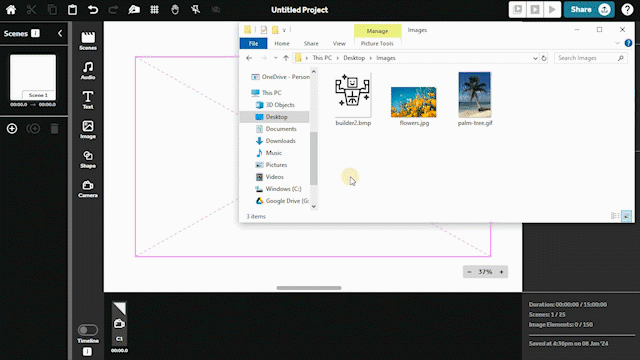Undo the last action
The width and height of the screenshot is (640, 360).
coord(93,9)
